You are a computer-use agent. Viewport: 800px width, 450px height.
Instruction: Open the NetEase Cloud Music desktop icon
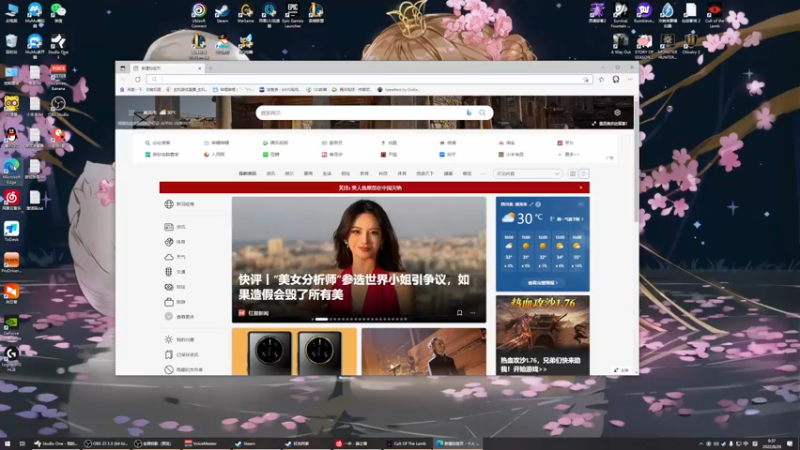click(11, 200)
